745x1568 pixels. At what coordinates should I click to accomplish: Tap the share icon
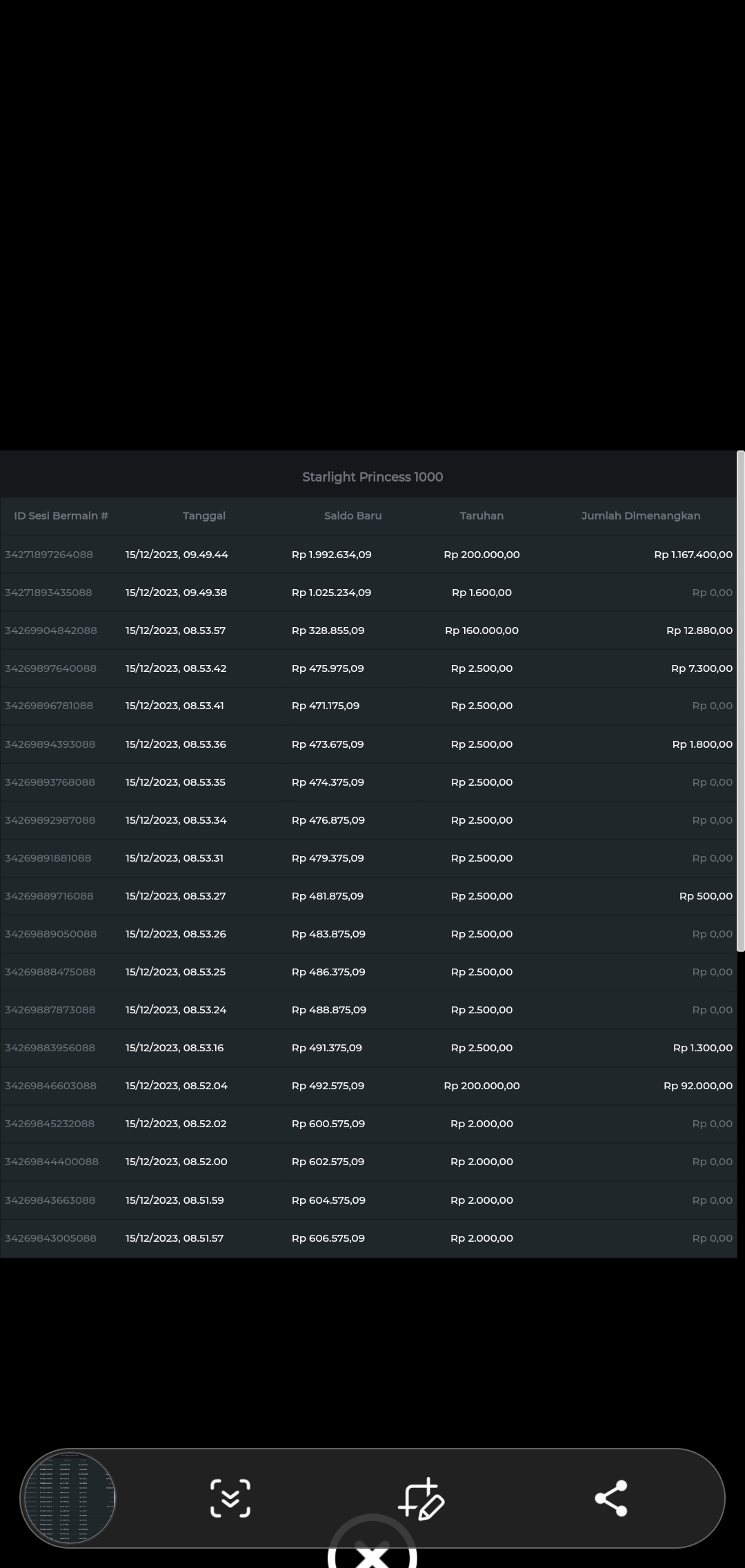(x=610, y=1498)
